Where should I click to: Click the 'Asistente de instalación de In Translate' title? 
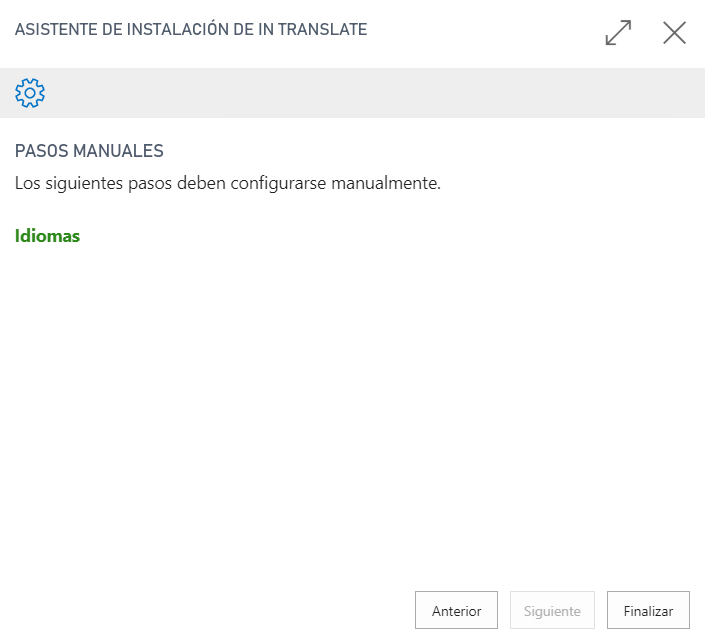coord(191,30)
